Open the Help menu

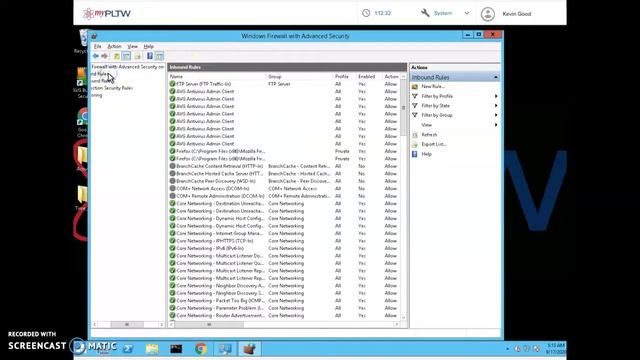pyautogui.click(x=149, y=47)
